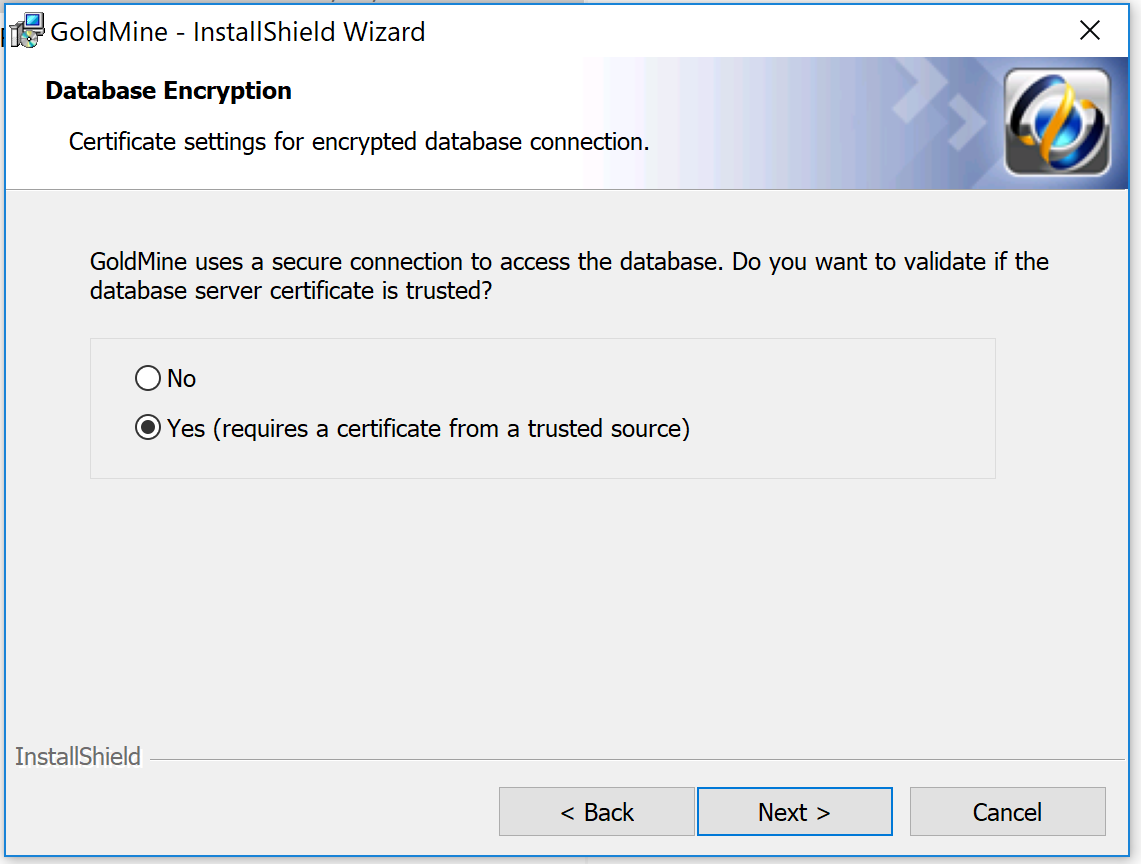Close the InstallShield Wizard window

tap(1090, 31)
